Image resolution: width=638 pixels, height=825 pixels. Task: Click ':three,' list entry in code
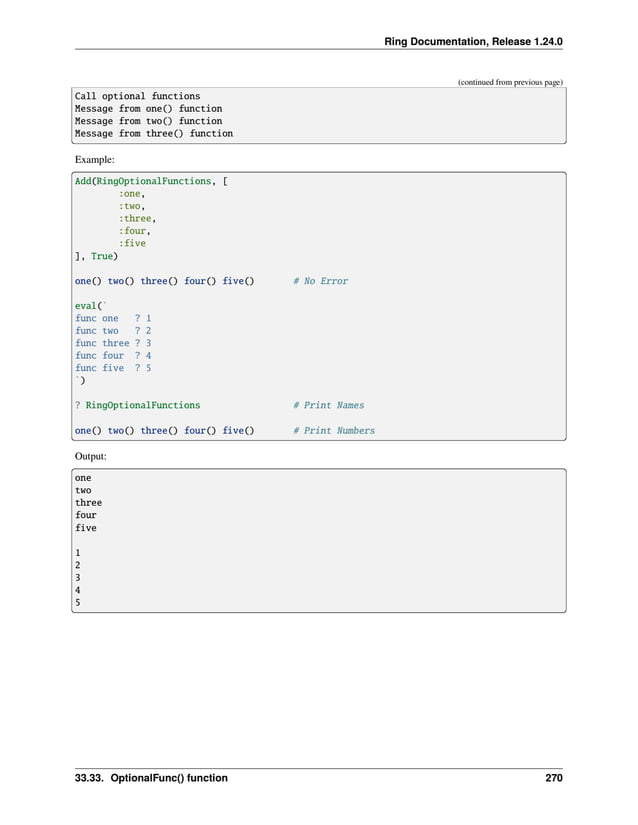point(137,218)
